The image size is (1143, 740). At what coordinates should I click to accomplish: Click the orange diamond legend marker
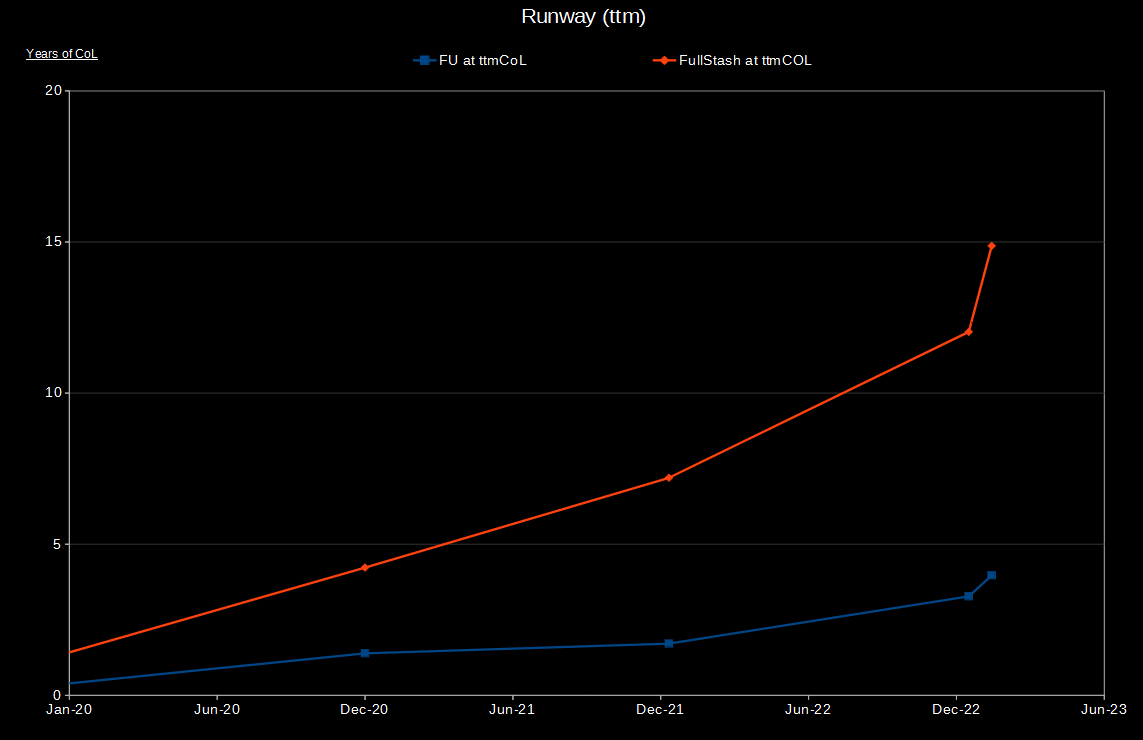pyautogui.click(x=664, y=61)
